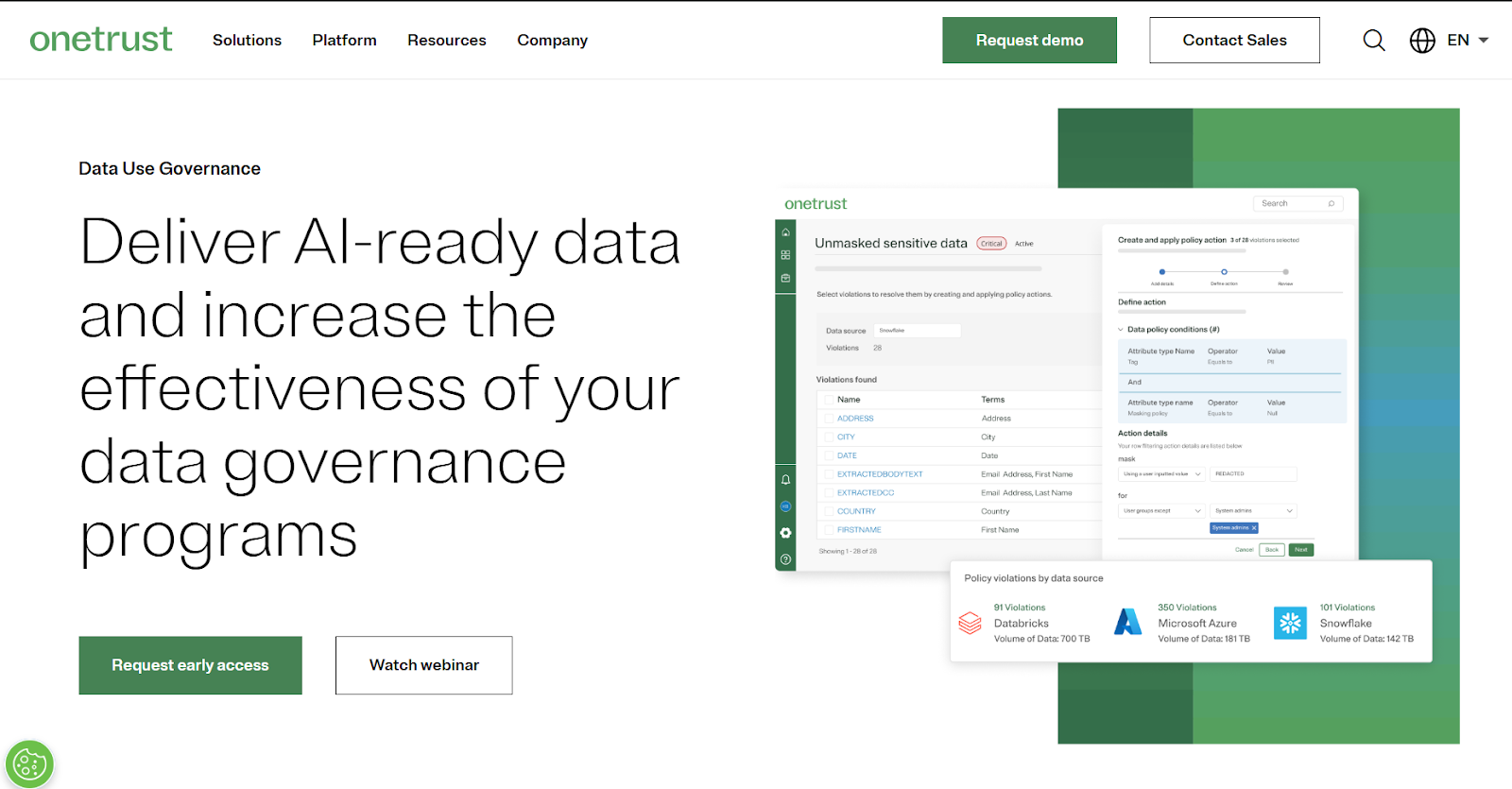Open the 'System admins' dropdown
Screen dimensions: 1512x789
[x=1253, y=511]
